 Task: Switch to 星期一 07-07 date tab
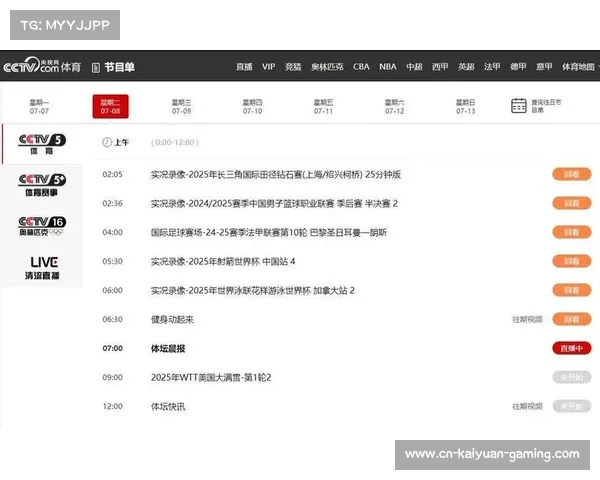39,106
